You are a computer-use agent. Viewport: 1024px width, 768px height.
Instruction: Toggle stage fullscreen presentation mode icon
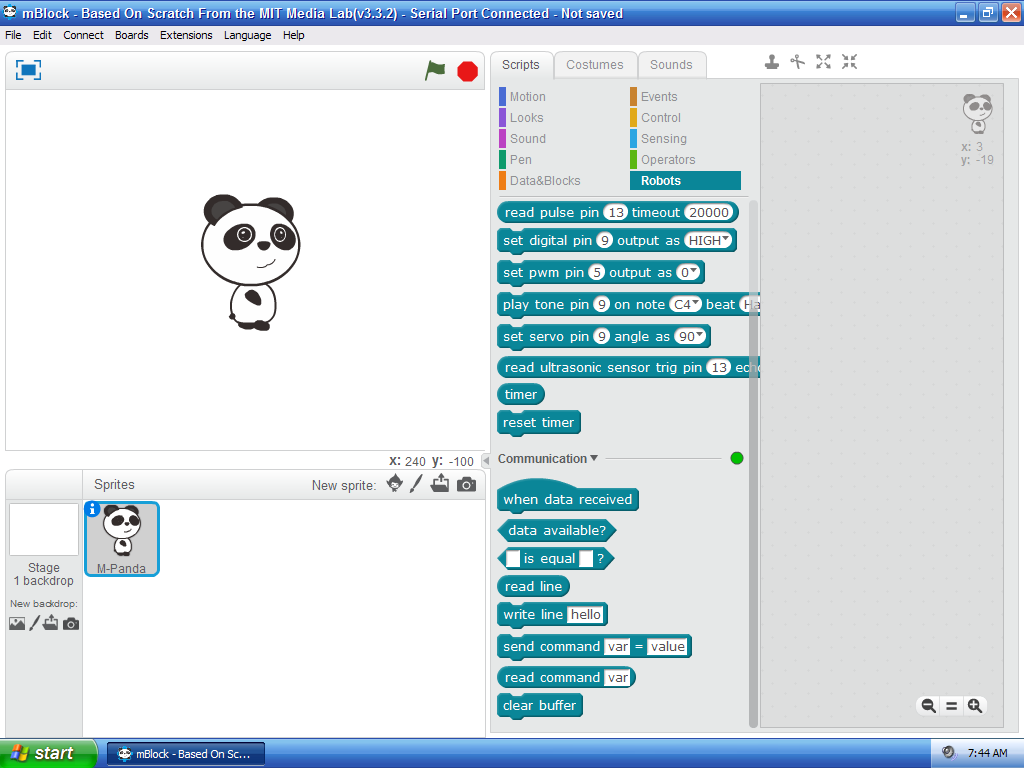[28, 70]
